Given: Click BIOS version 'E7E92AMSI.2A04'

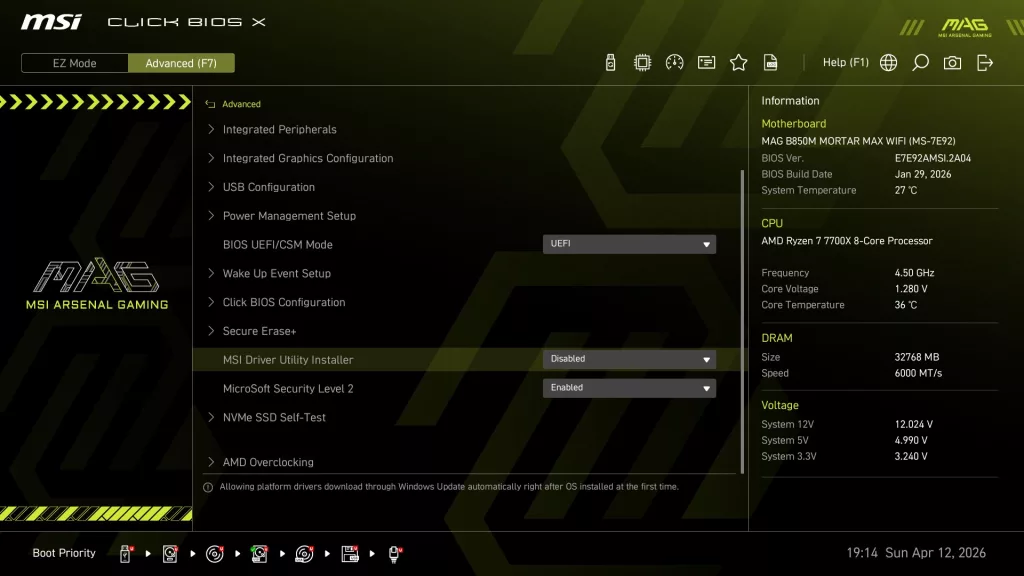Looking at the screenshot, I should [933, 158].
